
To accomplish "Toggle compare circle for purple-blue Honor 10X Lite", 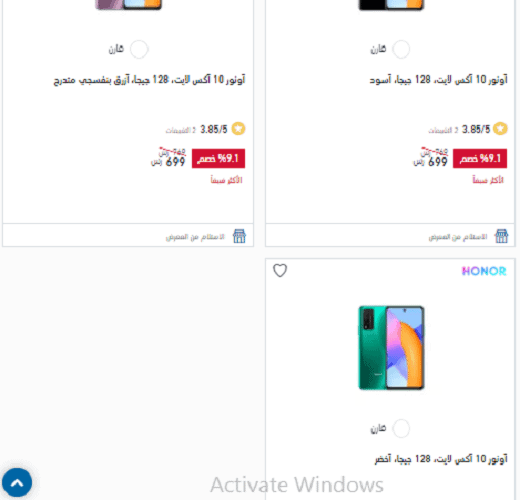I will pos(139,49).
